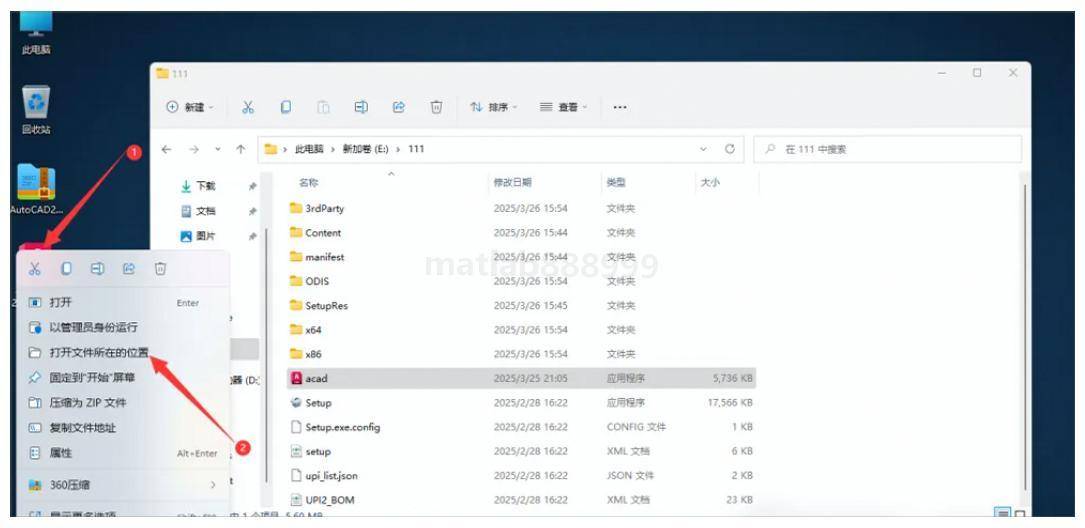Select the UPI2_BOM file
This screenshot has height=528, width=1085.
521,500
